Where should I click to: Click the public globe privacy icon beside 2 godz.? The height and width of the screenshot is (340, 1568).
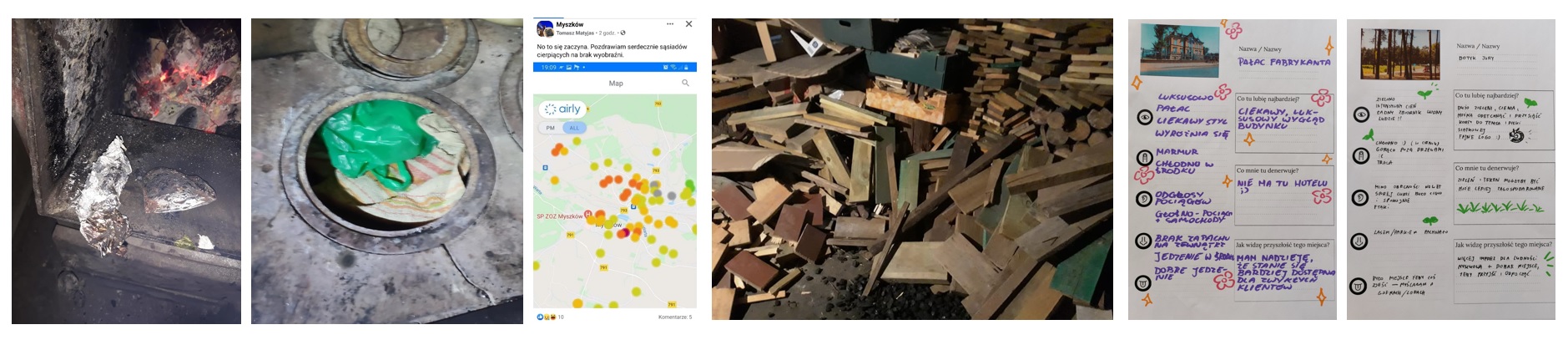pos(623,33)
